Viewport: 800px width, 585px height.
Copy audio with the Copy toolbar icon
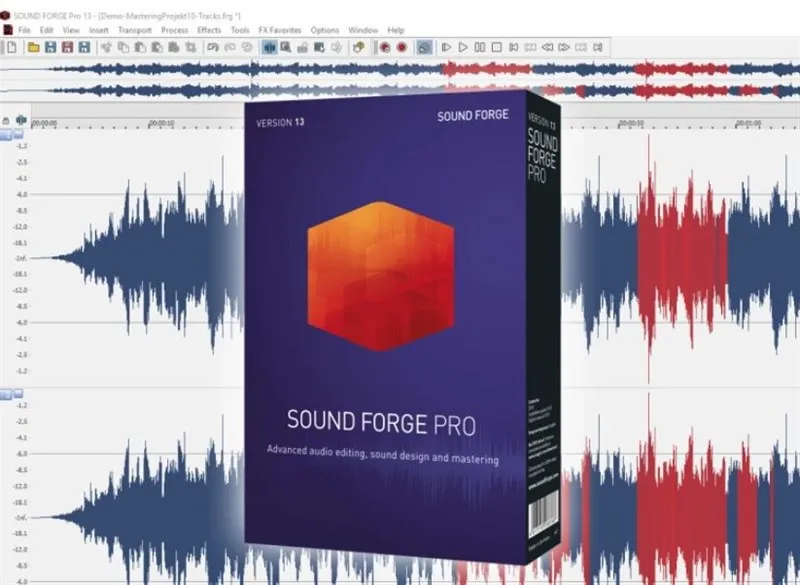pos(122,46)
